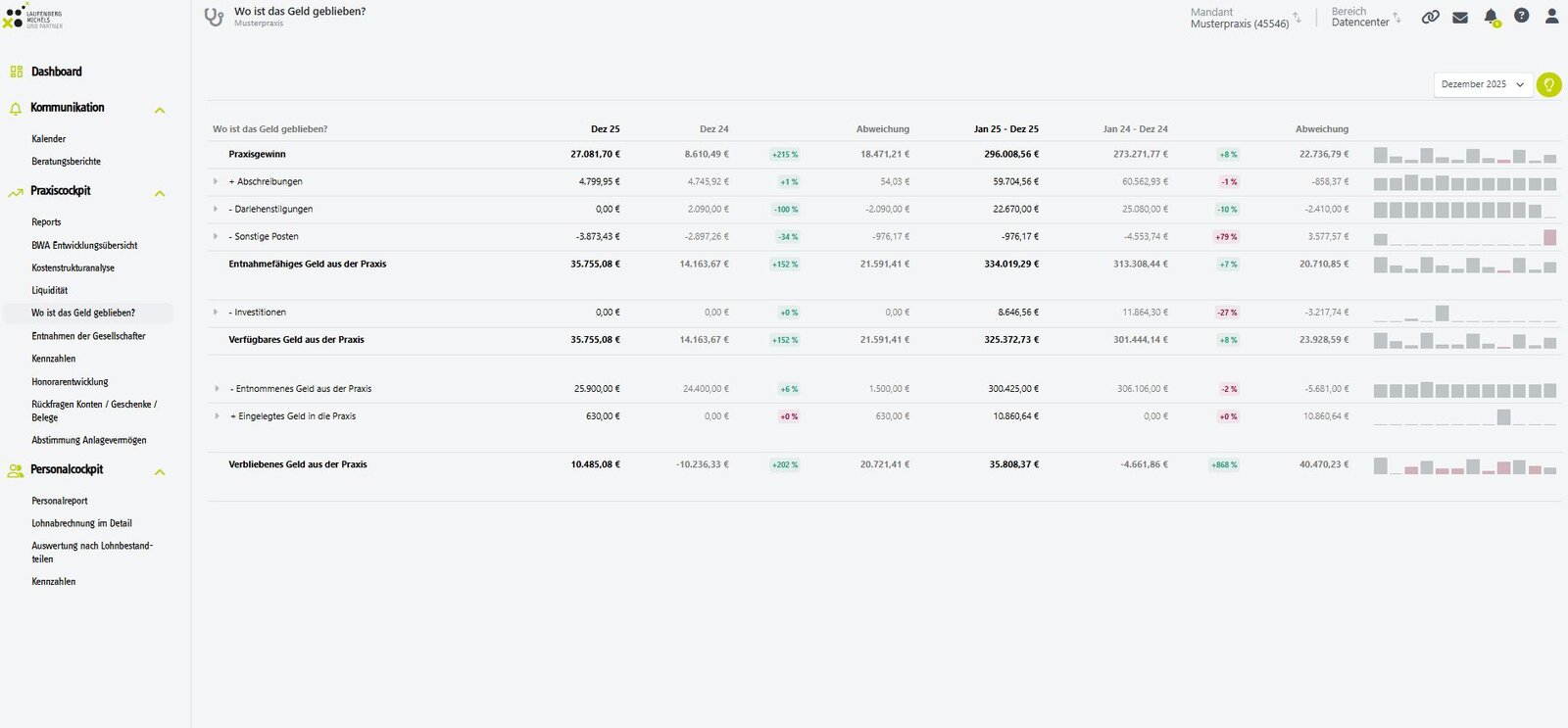Open Liquidität in the sidebar
The height and width of the screenshot is (728, 1568).
click(x=50, y=290)
